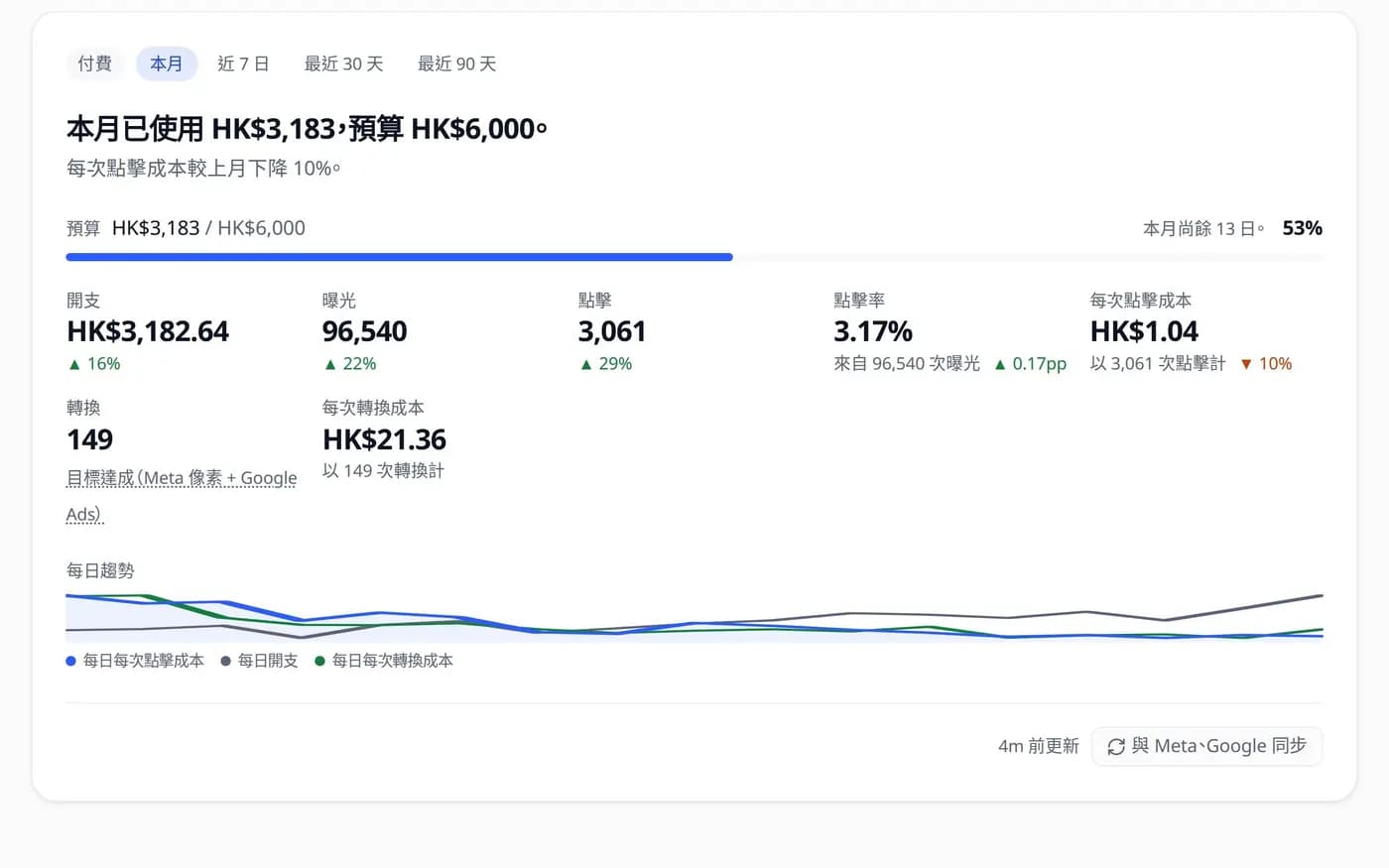Switch to the 近 7 日 range
The height and width of the screenshot is (868, 1389).
coord(243,63)
